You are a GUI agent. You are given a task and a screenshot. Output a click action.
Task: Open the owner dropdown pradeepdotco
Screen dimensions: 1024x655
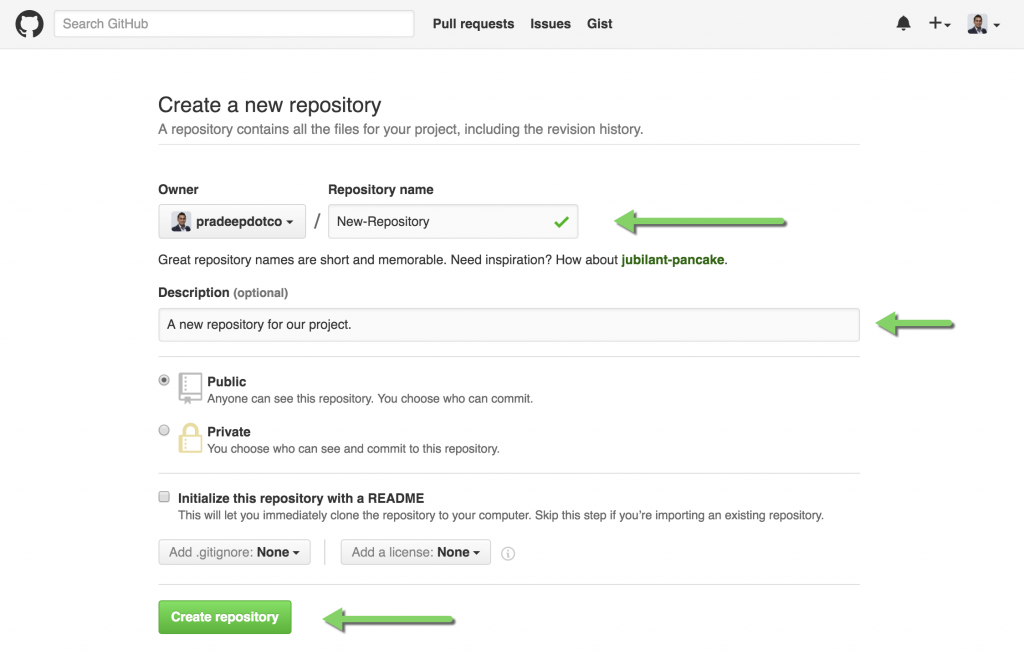pos(231,221)
